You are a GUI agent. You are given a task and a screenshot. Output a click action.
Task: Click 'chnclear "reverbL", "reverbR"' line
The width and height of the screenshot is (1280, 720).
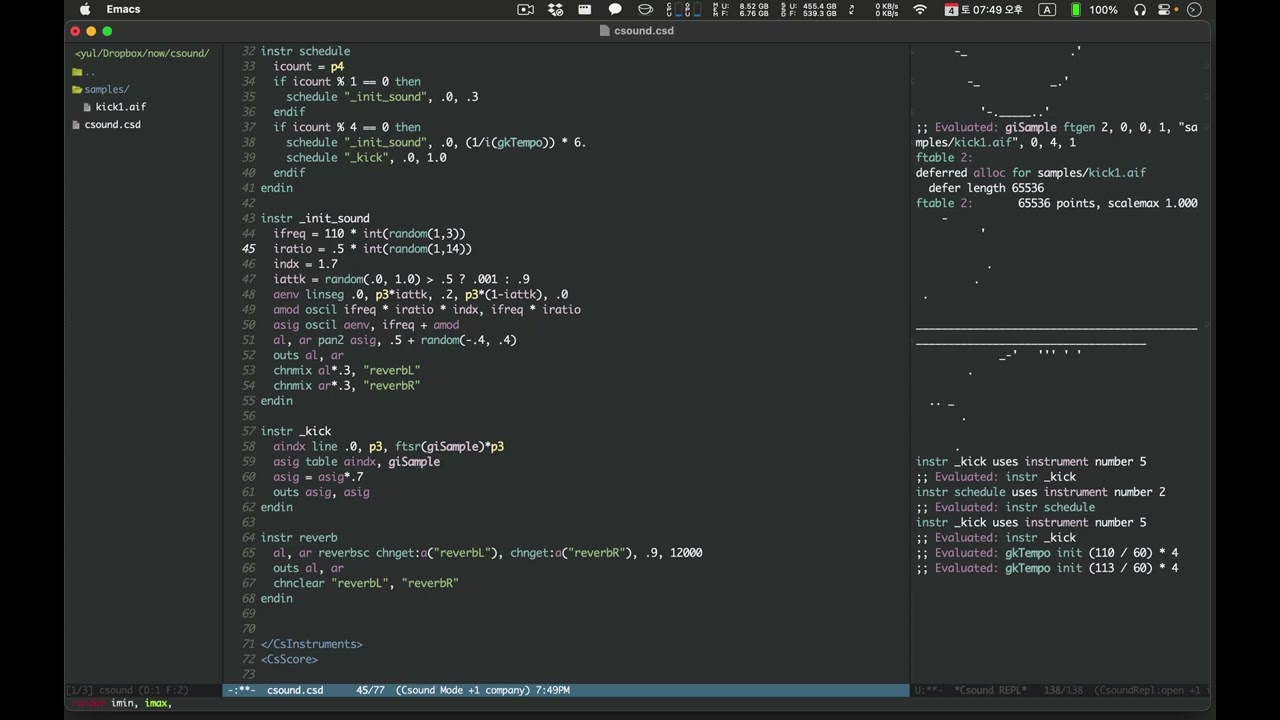point(366,583)
